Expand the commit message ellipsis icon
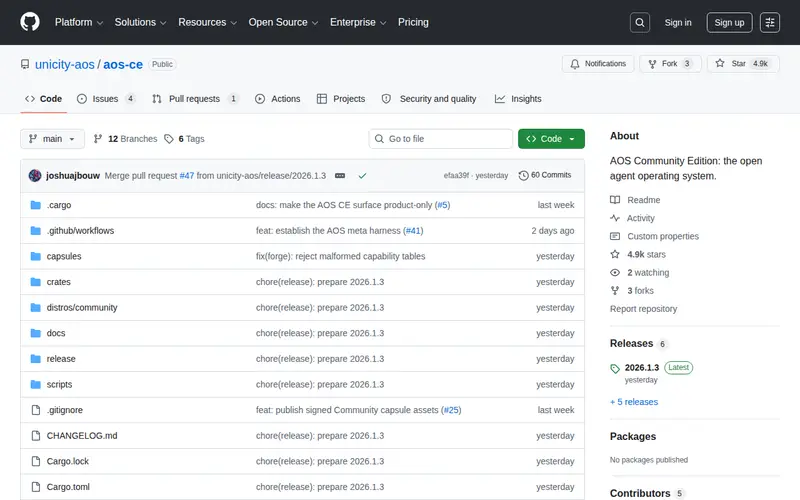Viewport: 800px width, 500px height. 340,176
